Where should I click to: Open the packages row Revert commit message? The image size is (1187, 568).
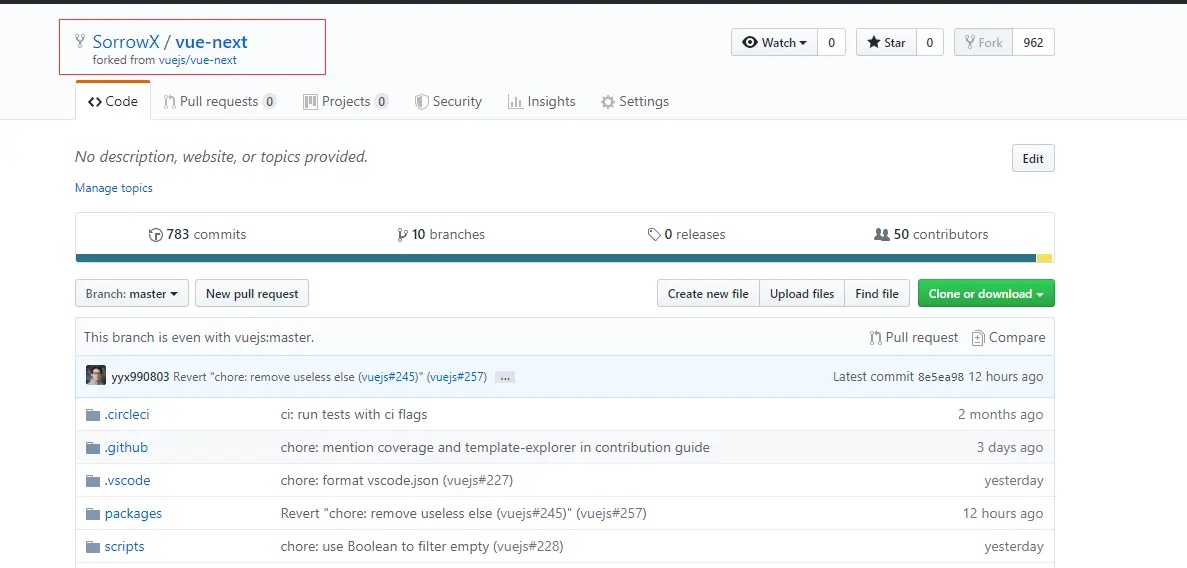463,513
